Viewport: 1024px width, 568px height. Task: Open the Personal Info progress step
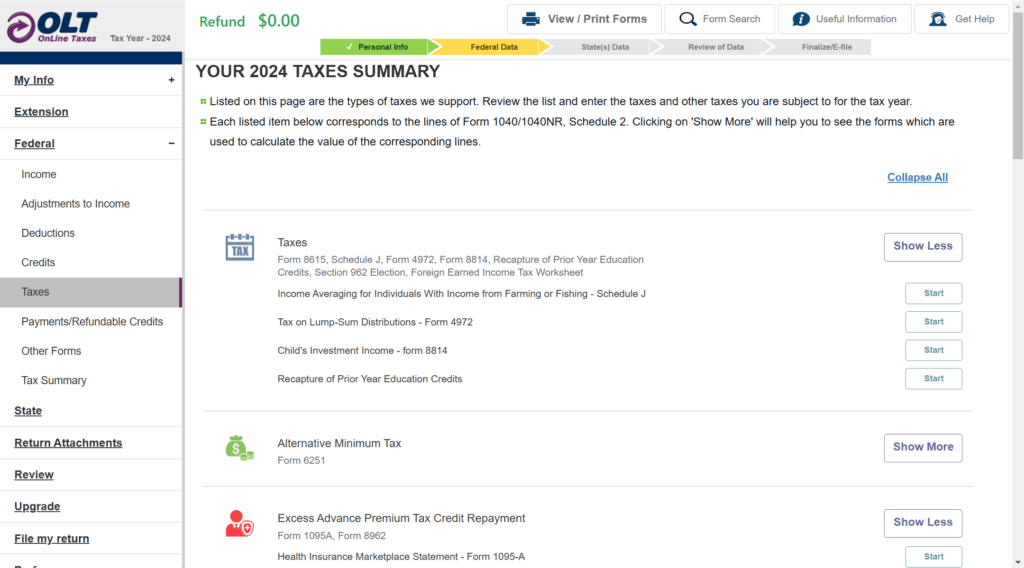377,47
